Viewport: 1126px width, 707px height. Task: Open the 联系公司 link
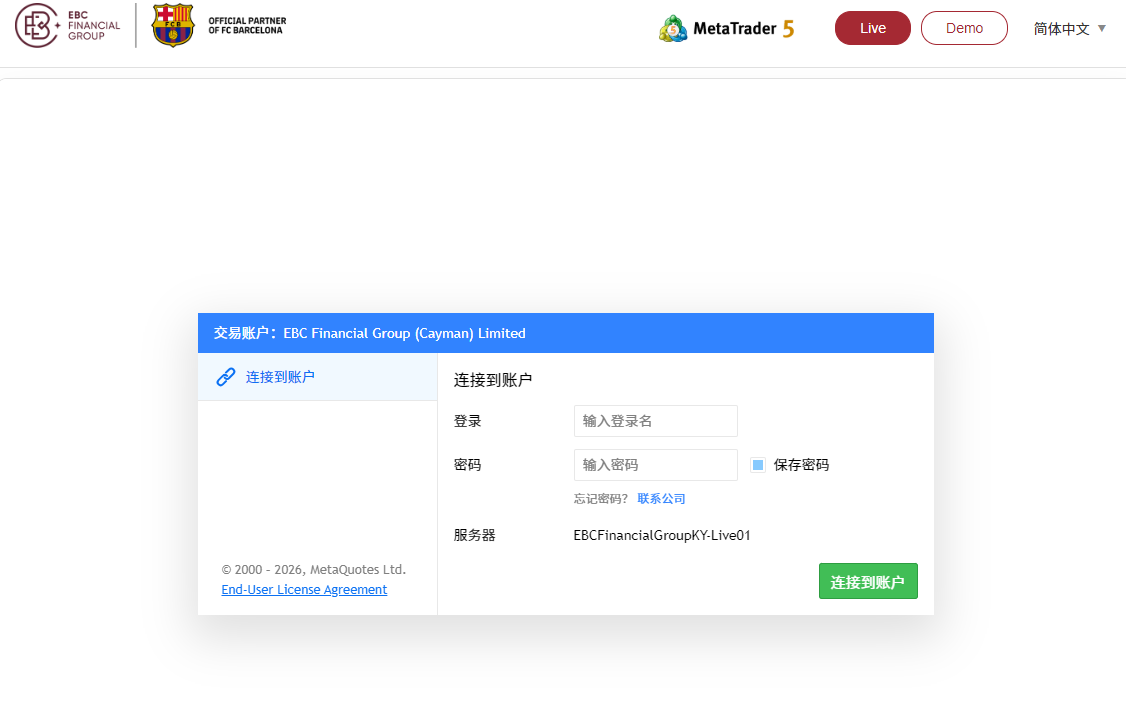pos(661,498)
